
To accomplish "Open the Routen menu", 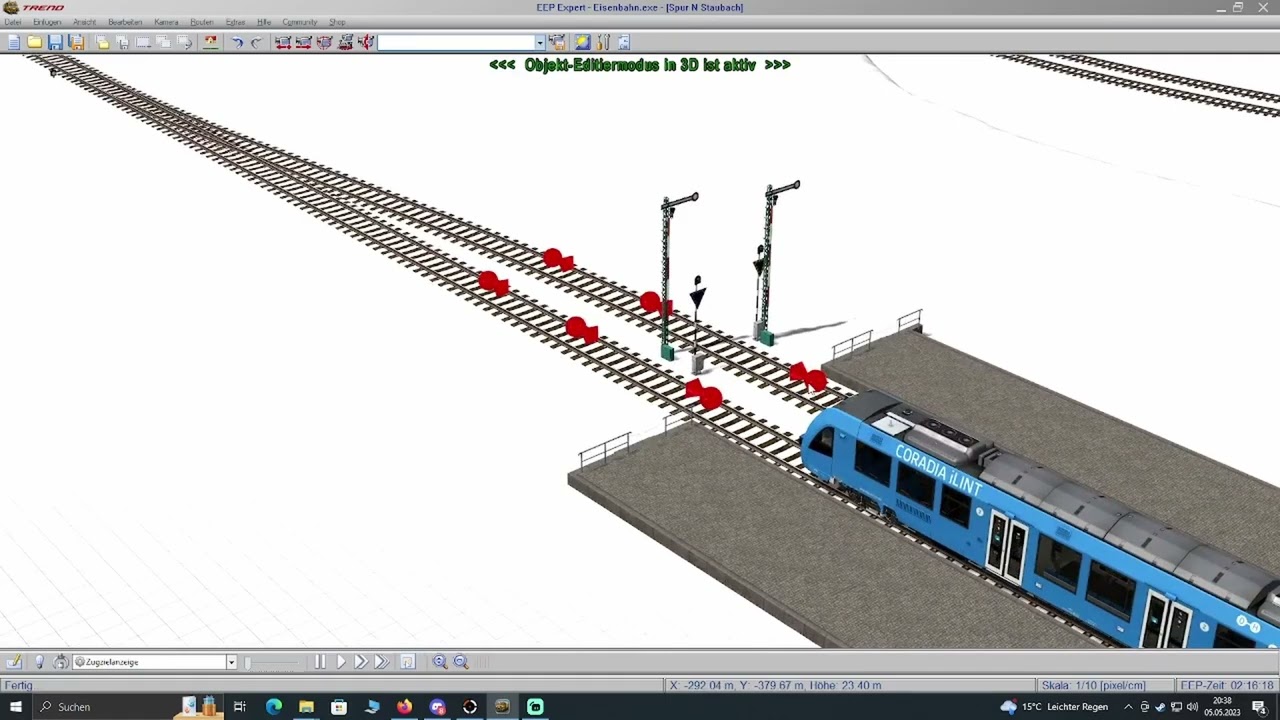I will [x=202, y=22].
